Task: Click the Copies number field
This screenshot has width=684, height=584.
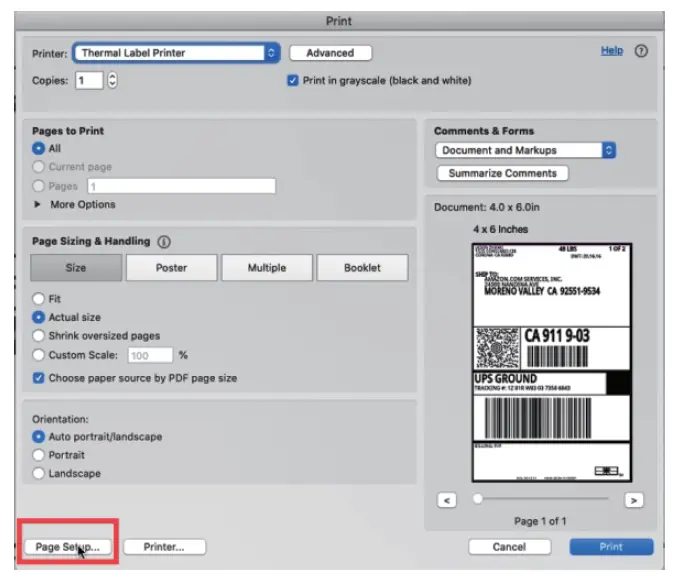Action: tap(89, 81)
